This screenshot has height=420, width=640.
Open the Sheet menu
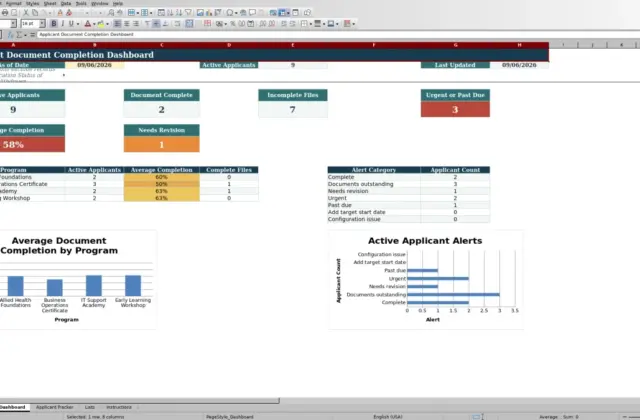point(50,3)
